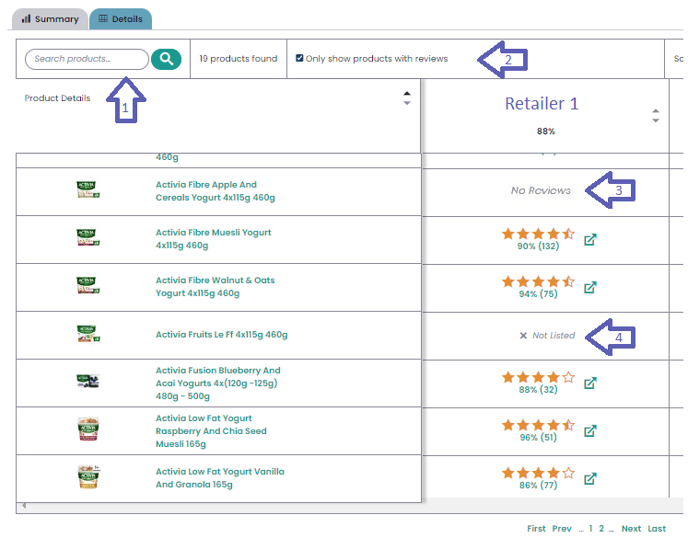Open external link for Activia Fusion Blueberry reviews

(590, 383)
